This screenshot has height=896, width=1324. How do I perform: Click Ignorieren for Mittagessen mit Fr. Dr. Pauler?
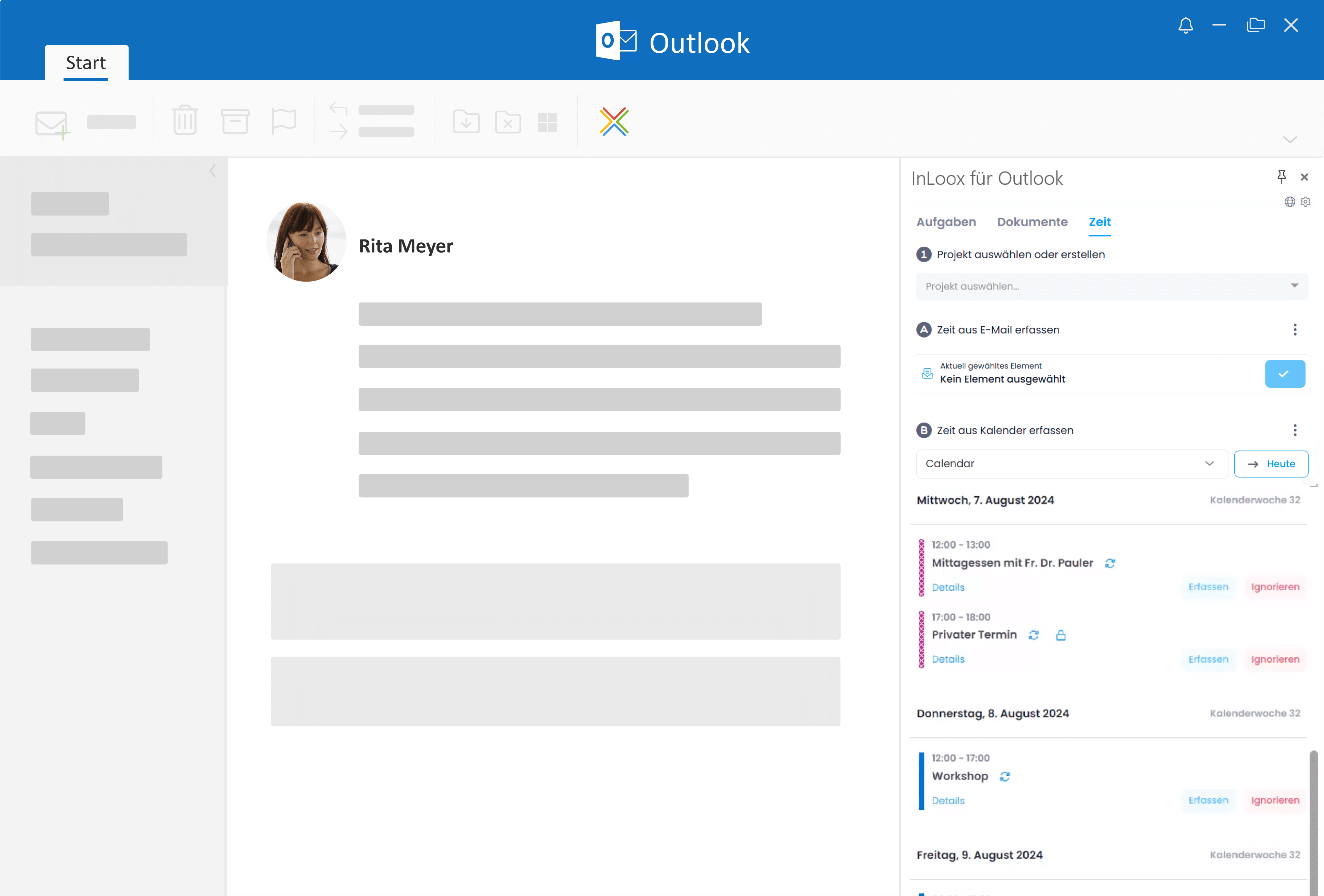[1275, 587]
